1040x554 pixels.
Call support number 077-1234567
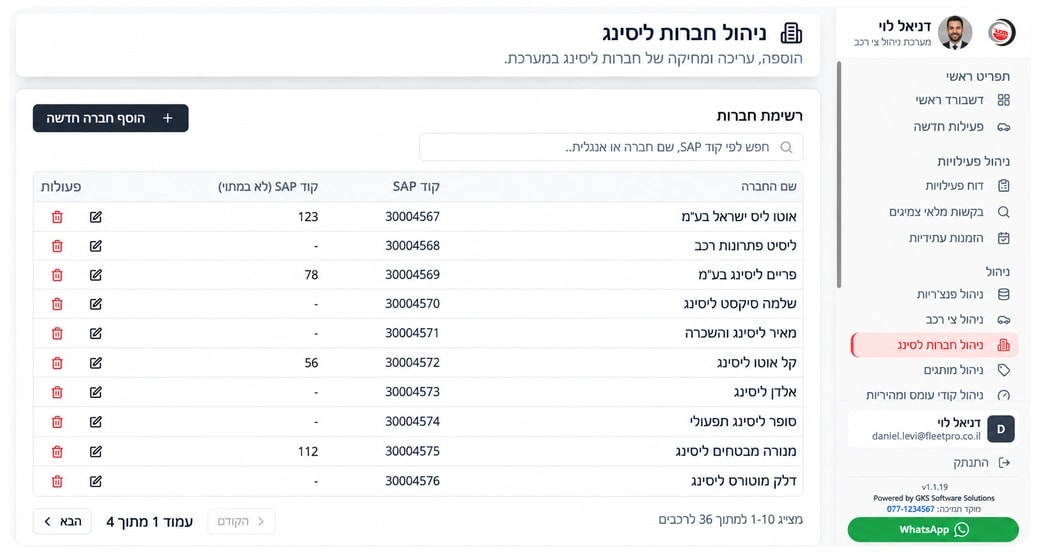910,509
